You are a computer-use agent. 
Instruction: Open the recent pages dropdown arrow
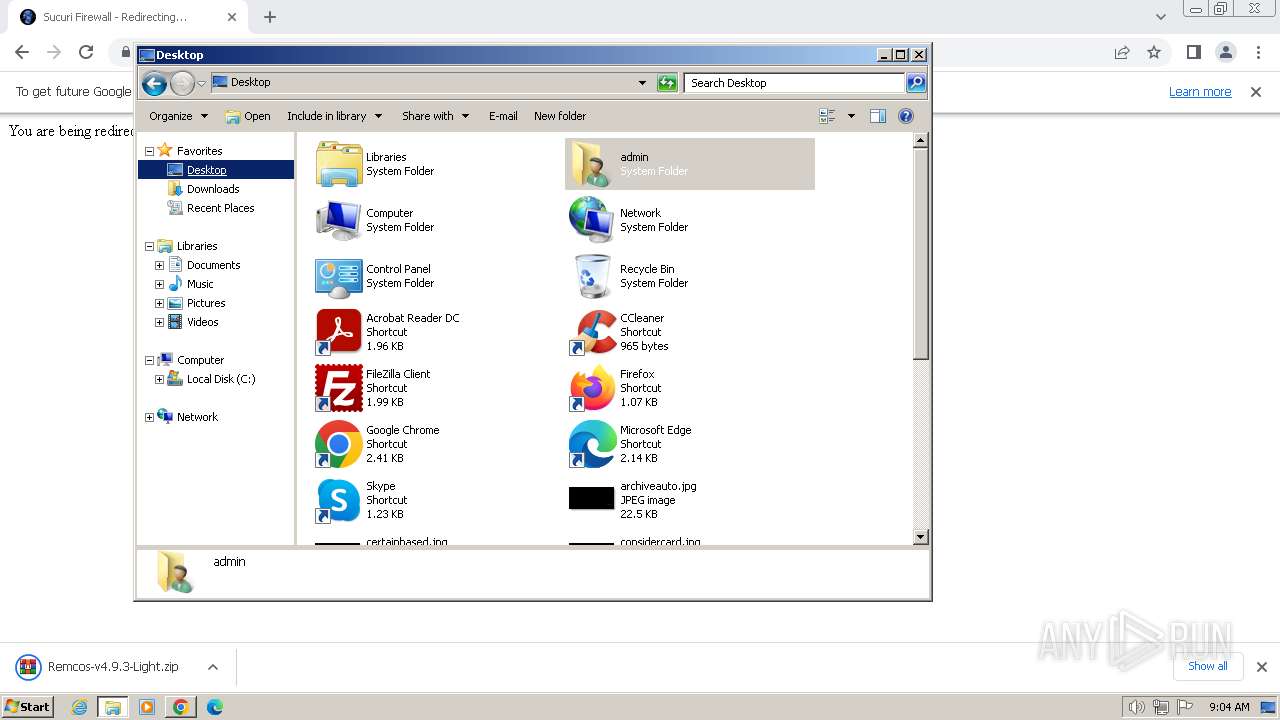click(x=201, y=84)
